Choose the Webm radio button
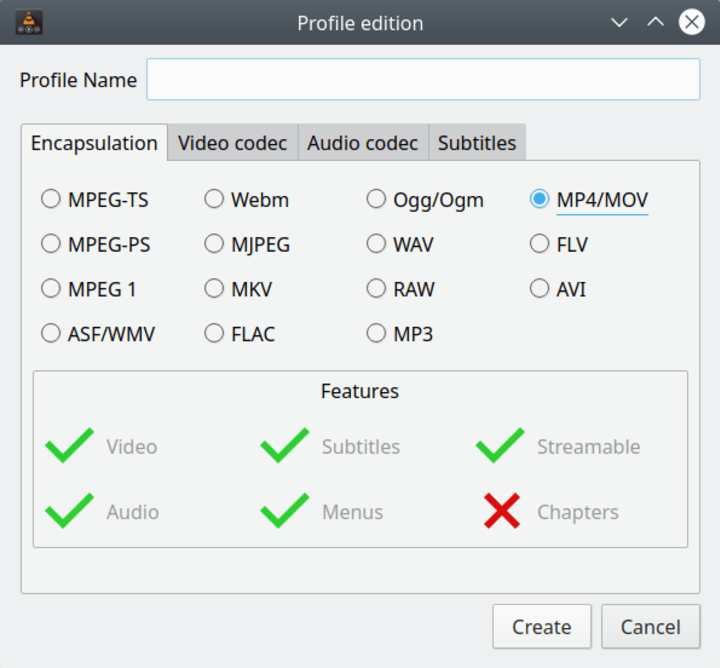Viewport: 720px width, 668px height. point(214,199)
